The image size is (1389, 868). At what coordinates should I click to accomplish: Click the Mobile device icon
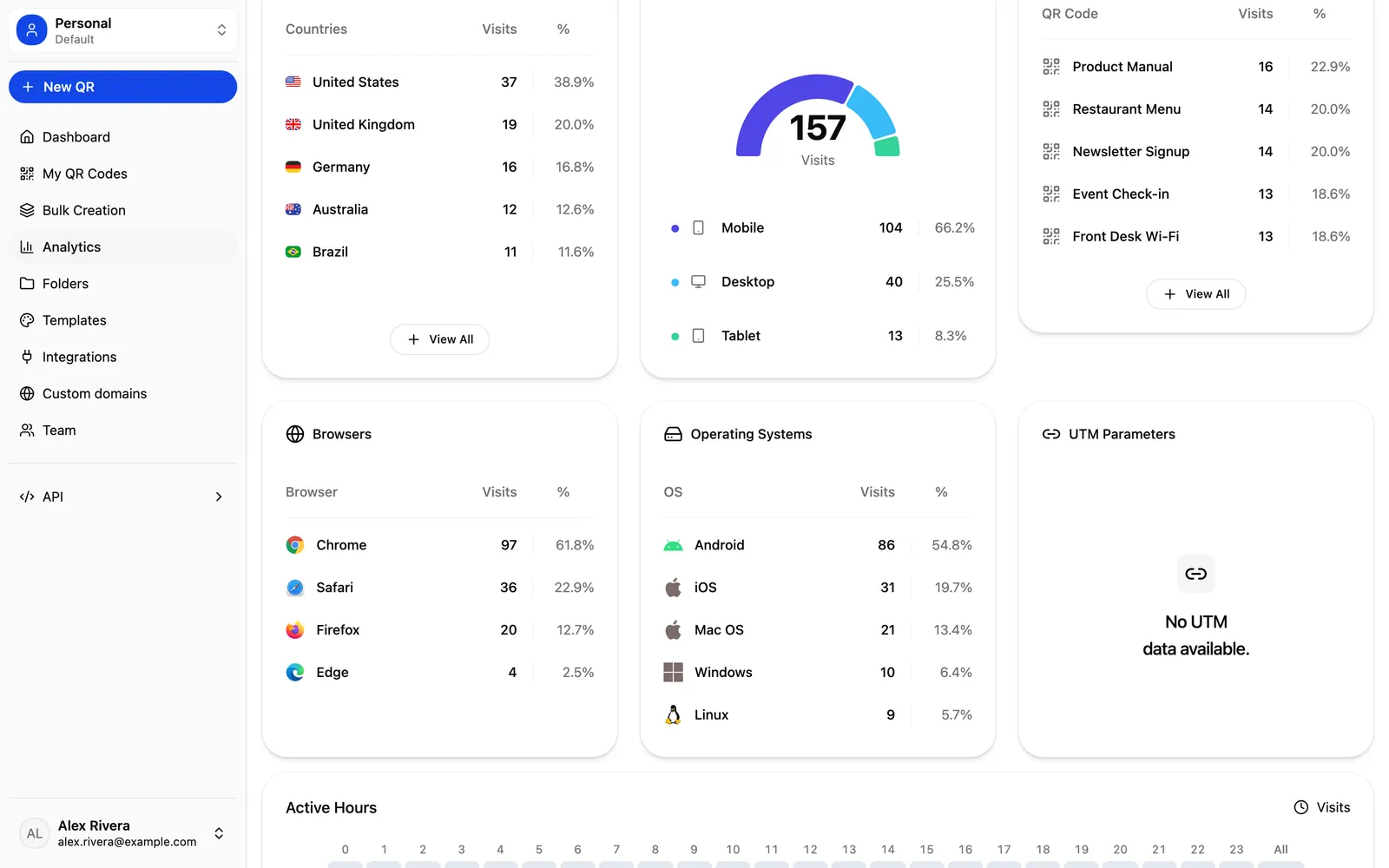698,227
